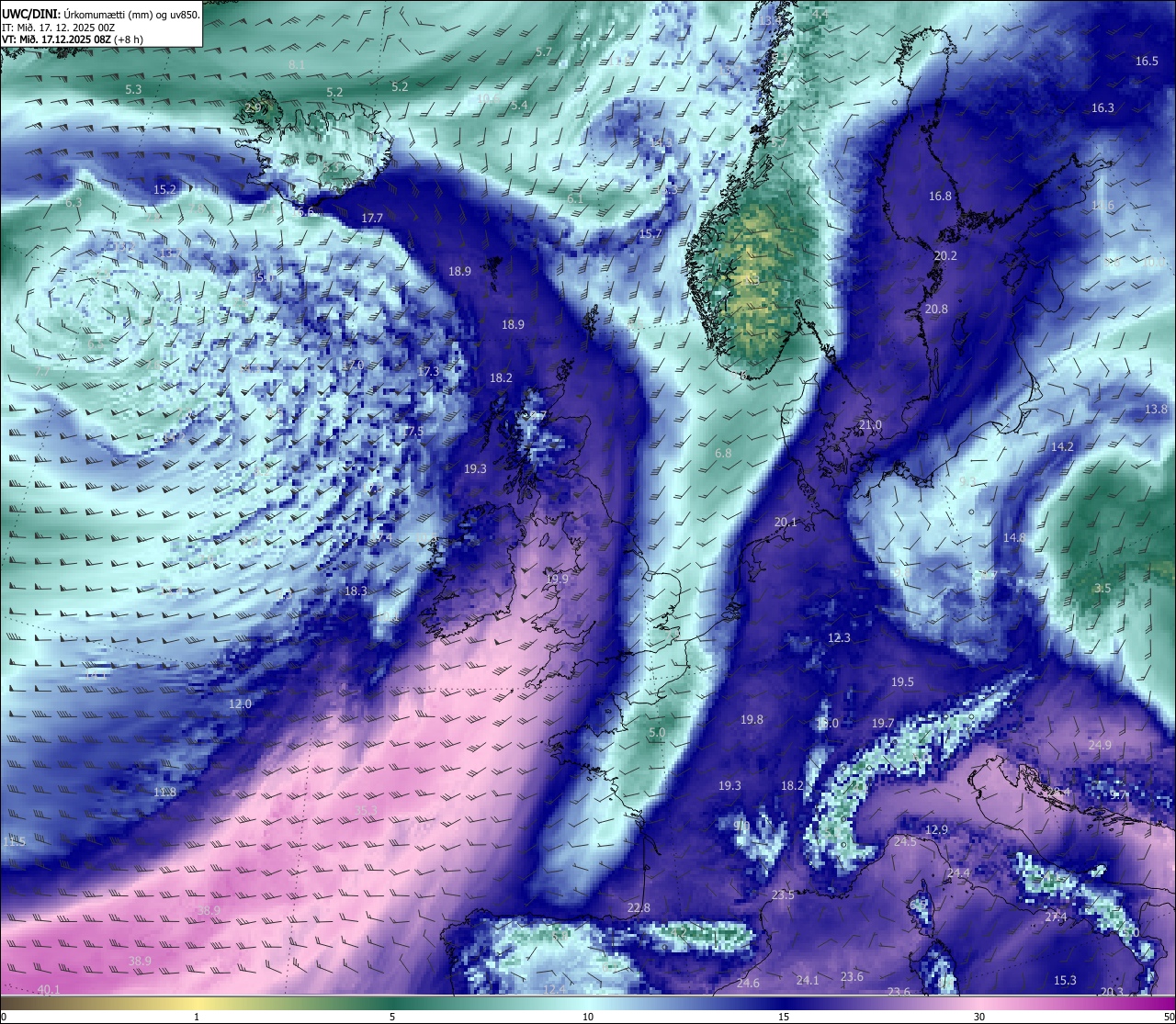Click the 20.8 value on the map
Image resolution: width=1176 pixels, height=1024 pixels.
(x=936, y=309)
